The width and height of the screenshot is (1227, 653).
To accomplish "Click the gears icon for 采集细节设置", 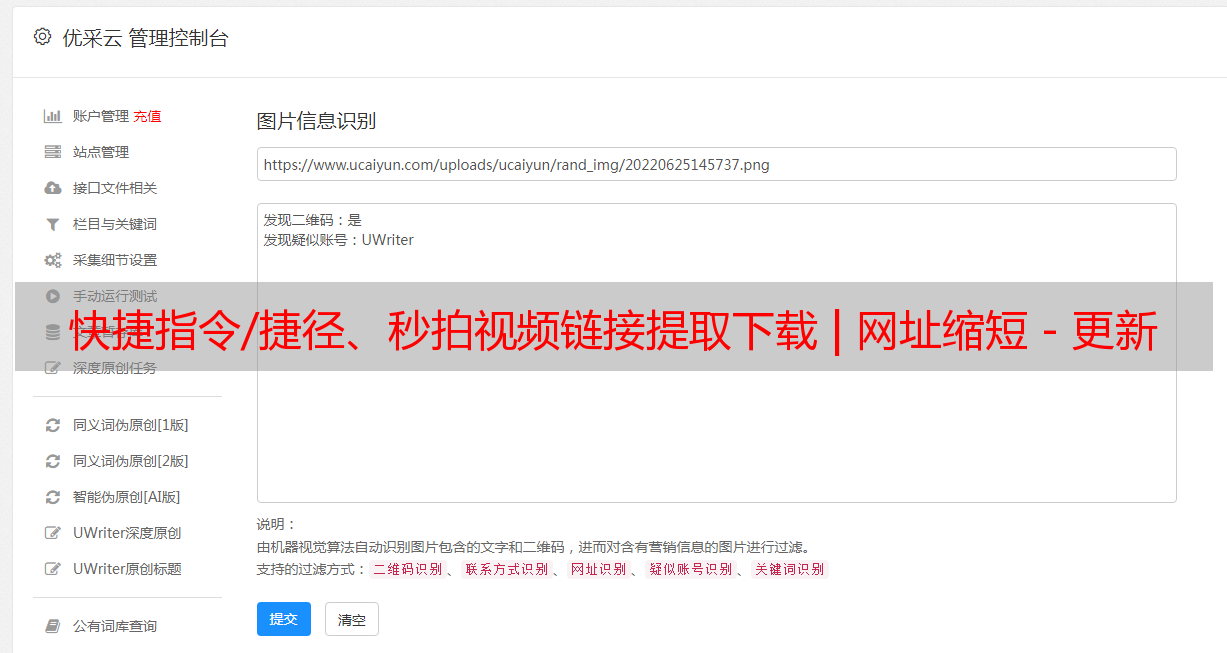I will 53,260.
